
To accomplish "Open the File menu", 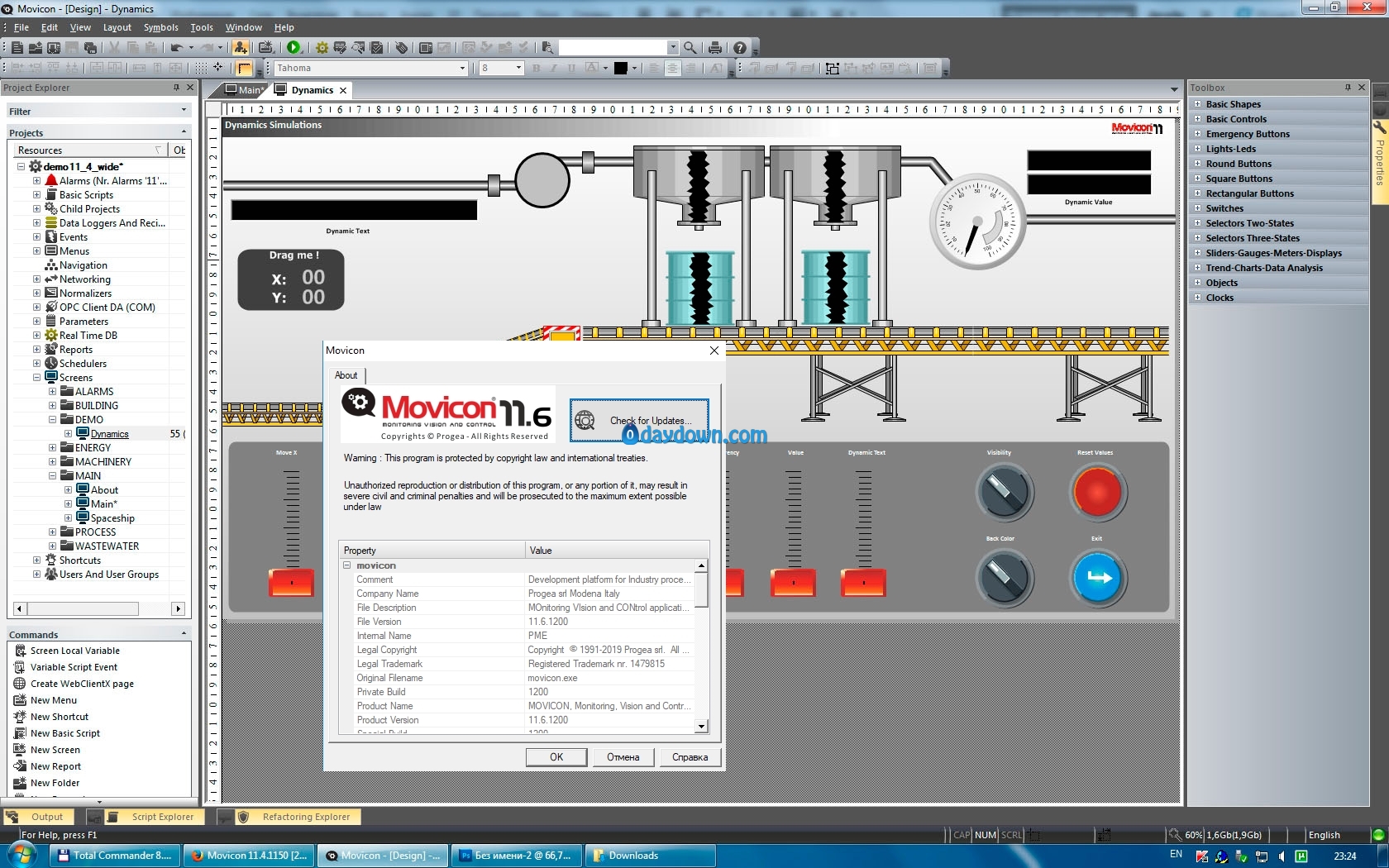I will (x=21, y=27).
